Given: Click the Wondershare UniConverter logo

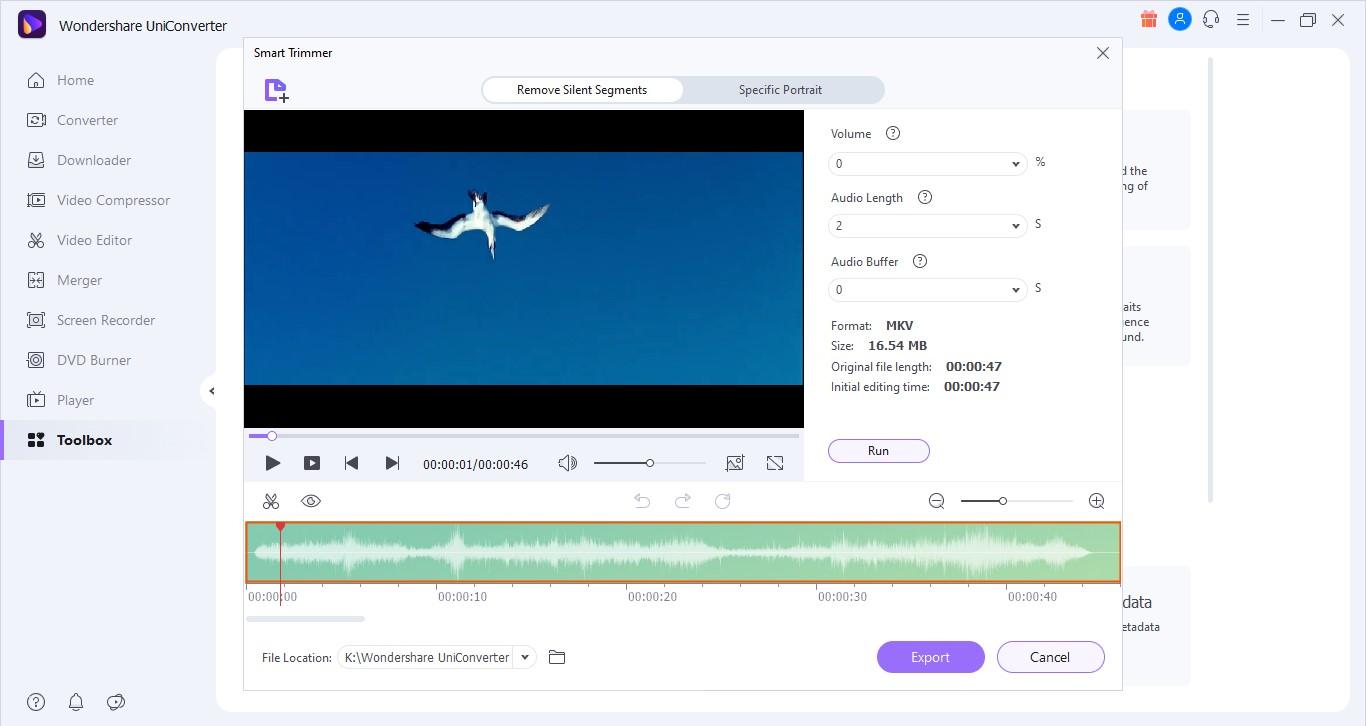Looking at the screenshot, I should 32,24.
